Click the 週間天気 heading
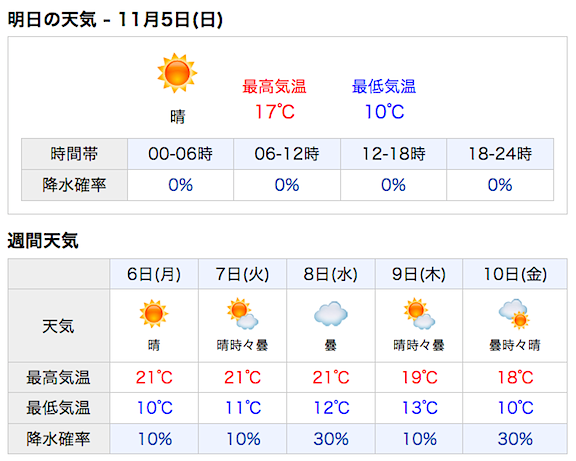This screenshot has width=576, height=461. tap(43, 241)
